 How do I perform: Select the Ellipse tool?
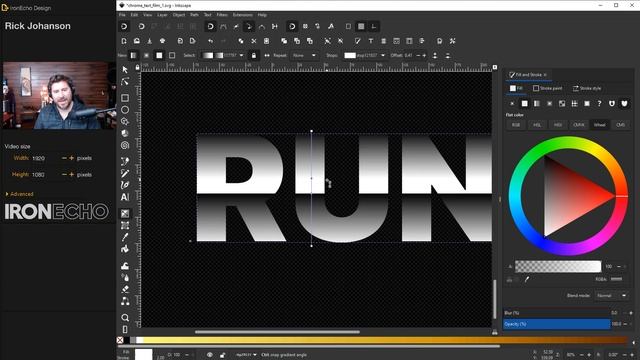(125, 110)
